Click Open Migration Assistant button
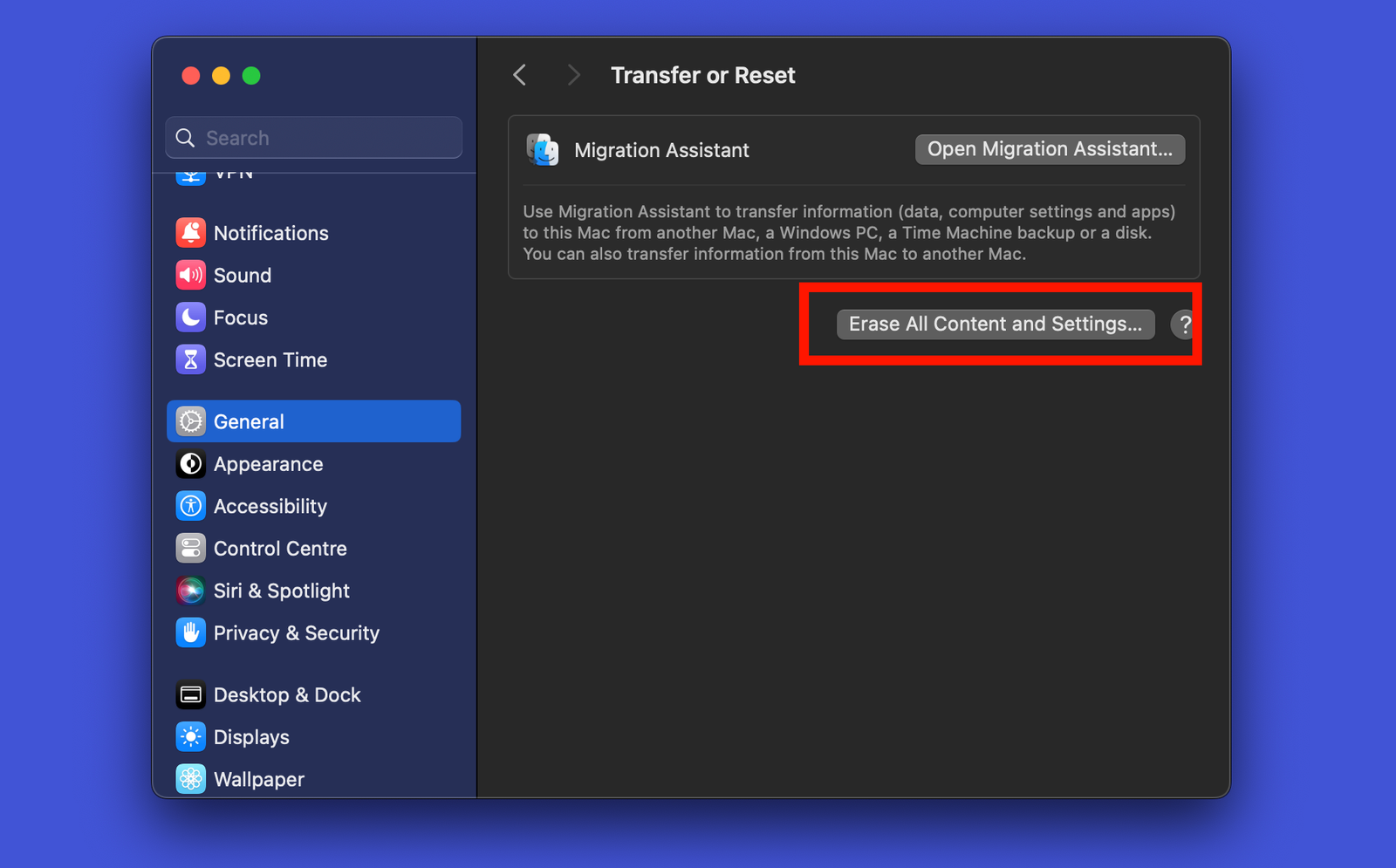Viewport: 1396px width, 868px height. 1050,149
